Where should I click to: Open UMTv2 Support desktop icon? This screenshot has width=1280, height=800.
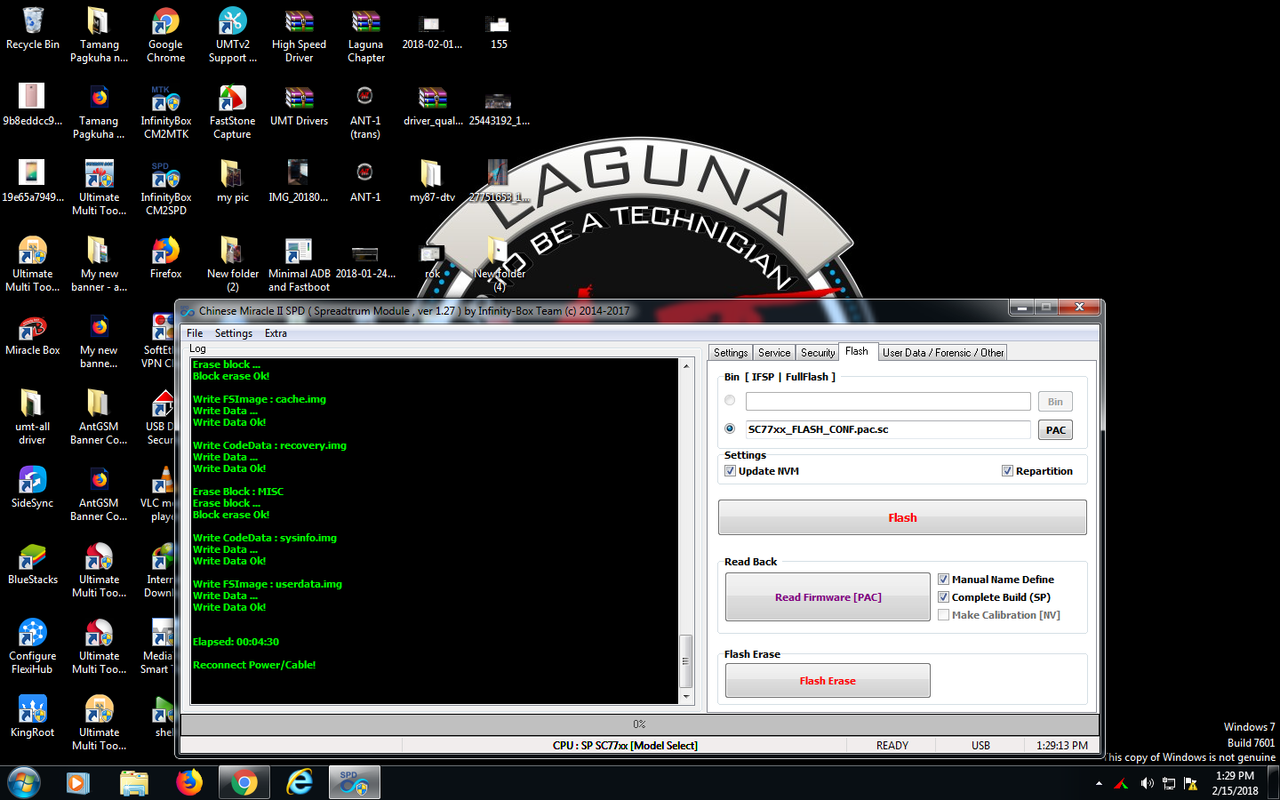pos(232,36)
